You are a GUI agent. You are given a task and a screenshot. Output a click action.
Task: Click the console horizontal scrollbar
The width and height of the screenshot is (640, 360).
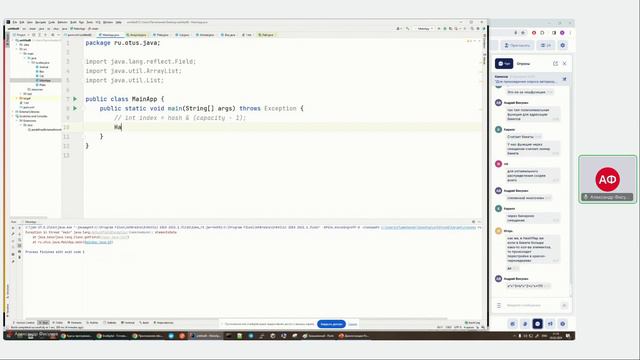[237, 318]
